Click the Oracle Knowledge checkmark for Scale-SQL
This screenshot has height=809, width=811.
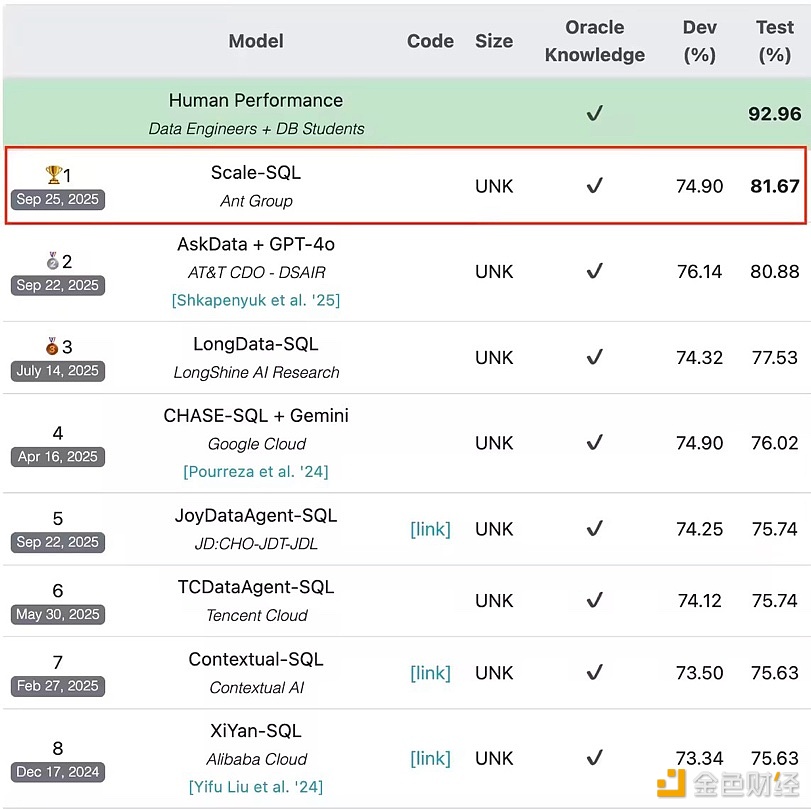[594, 186]
